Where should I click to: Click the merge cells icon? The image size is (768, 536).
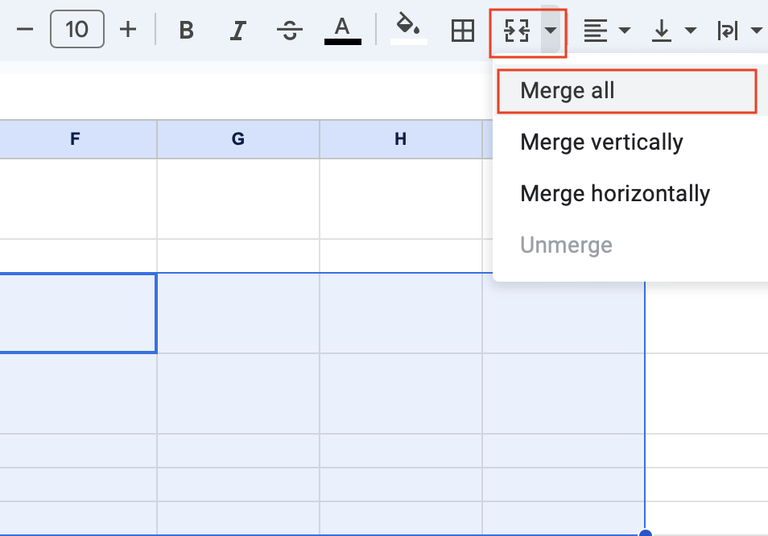tap(516, 31)
